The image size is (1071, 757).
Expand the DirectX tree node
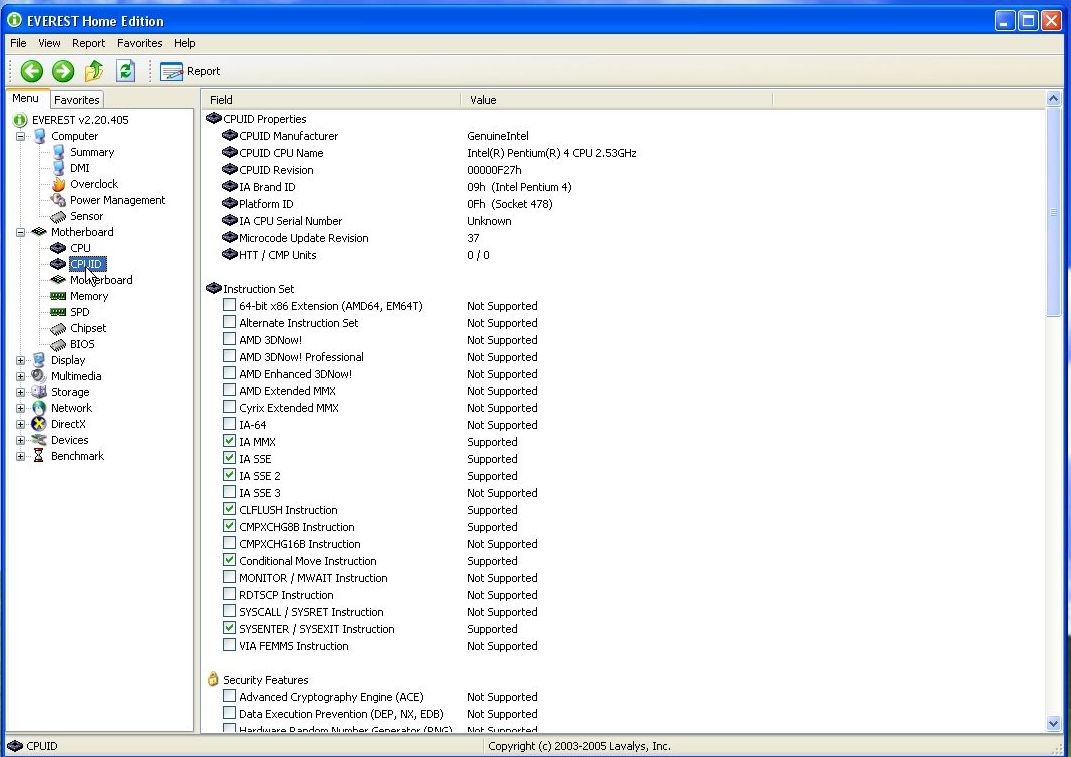click(20, 424)
